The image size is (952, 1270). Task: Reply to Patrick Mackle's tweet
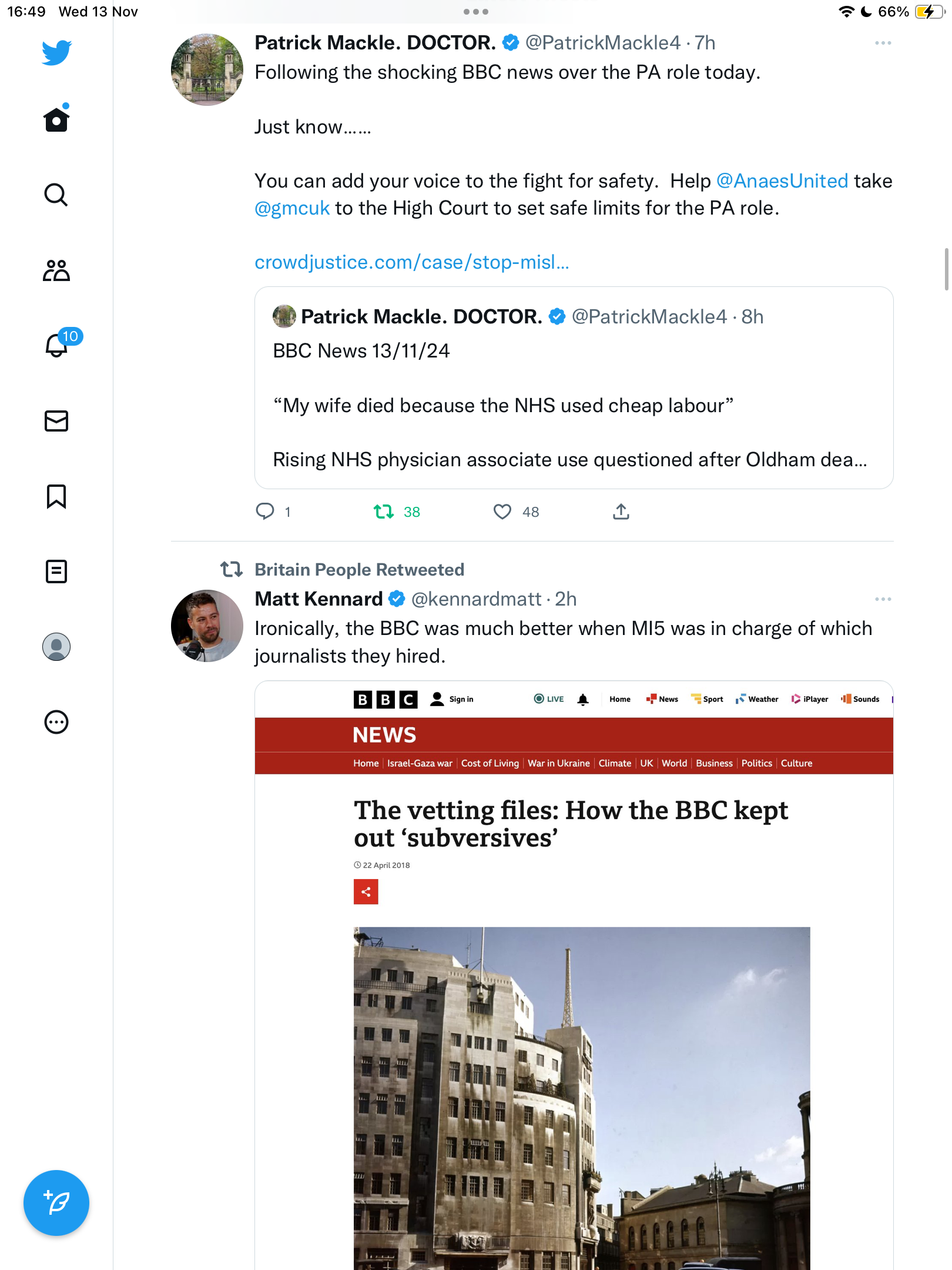(273, 512)
